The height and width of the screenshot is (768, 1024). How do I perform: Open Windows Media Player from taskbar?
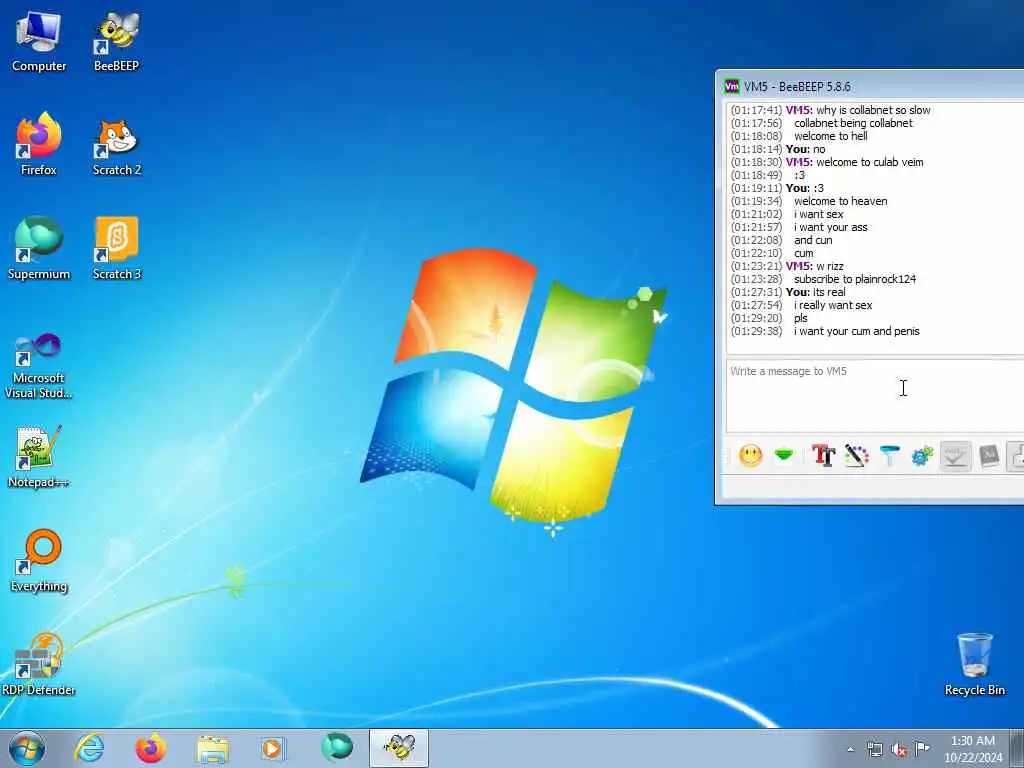[273, 748]
